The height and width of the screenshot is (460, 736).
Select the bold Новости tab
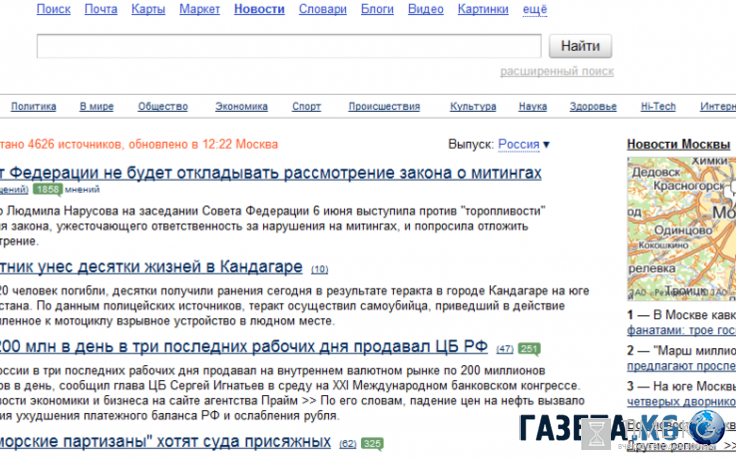(260, 9)
